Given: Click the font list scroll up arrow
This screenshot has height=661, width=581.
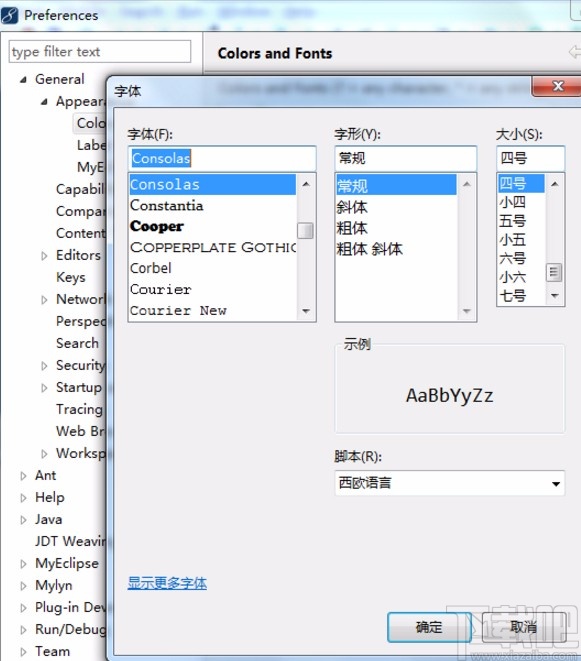Looking at the screenshot, I should pos(306,184).
